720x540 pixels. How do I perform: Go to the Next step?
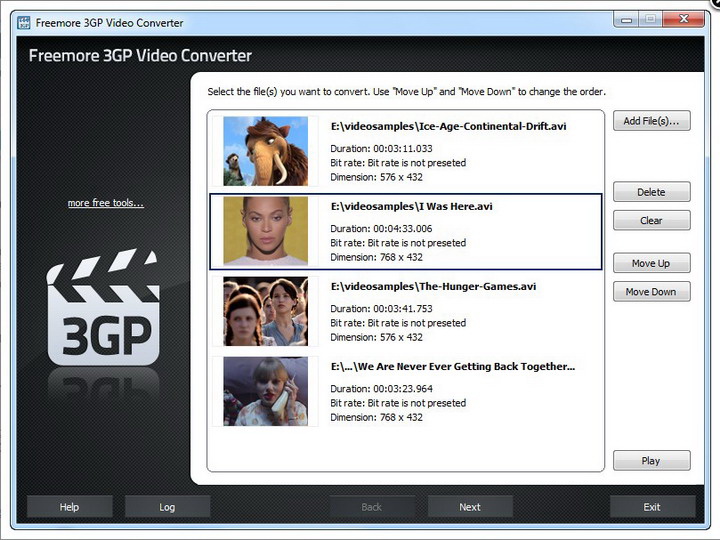click(x=470, y=507)
